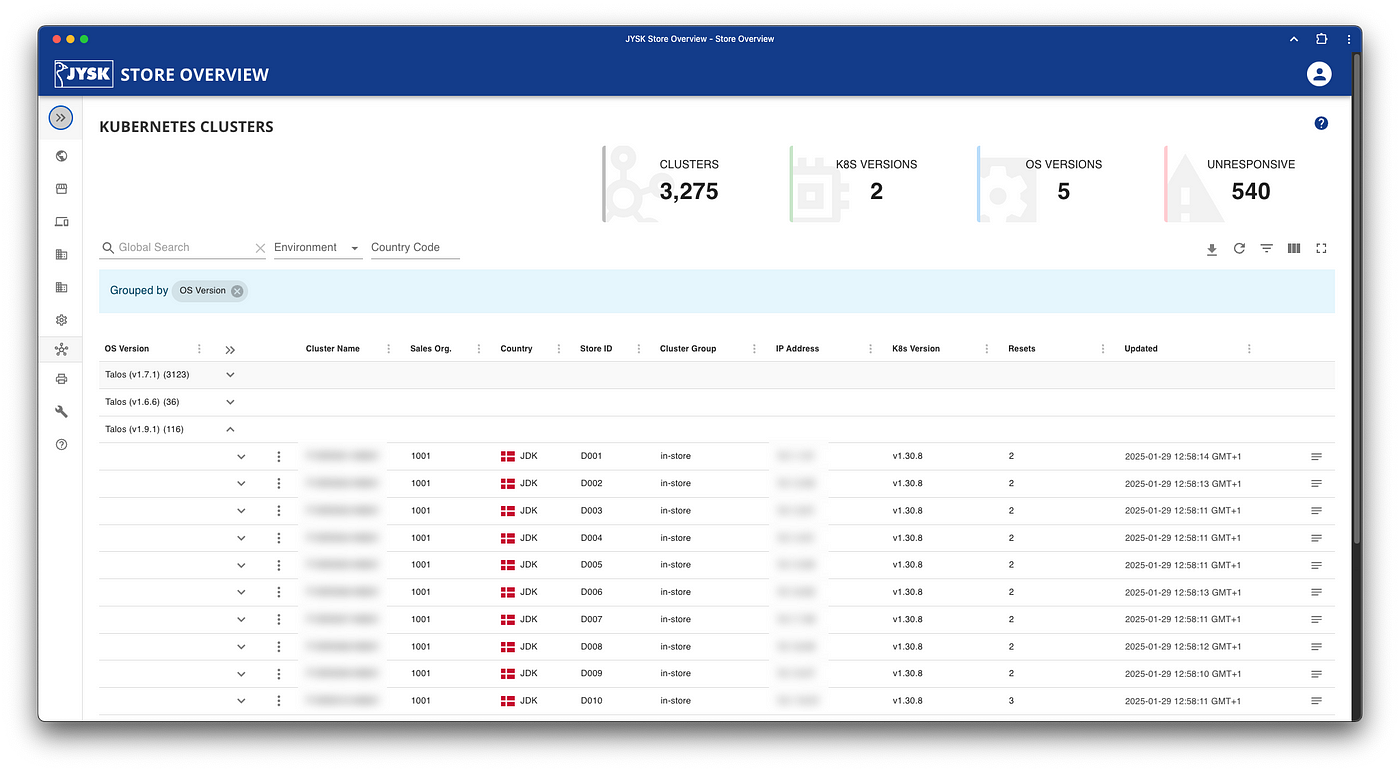Expand the Talos (v1.7.1) group
The width and height of the screenshot is (1400, 772).
pos(230,375)
